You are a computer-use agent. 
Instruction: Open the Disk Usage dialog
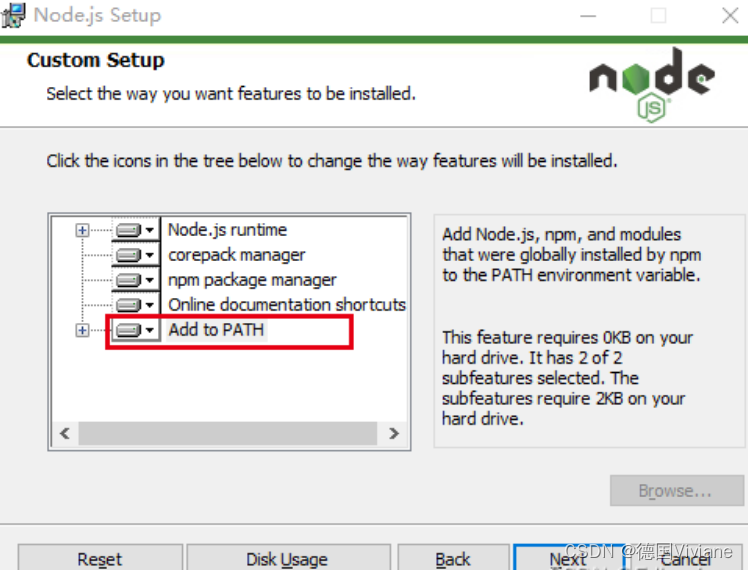tap(287, 559)
